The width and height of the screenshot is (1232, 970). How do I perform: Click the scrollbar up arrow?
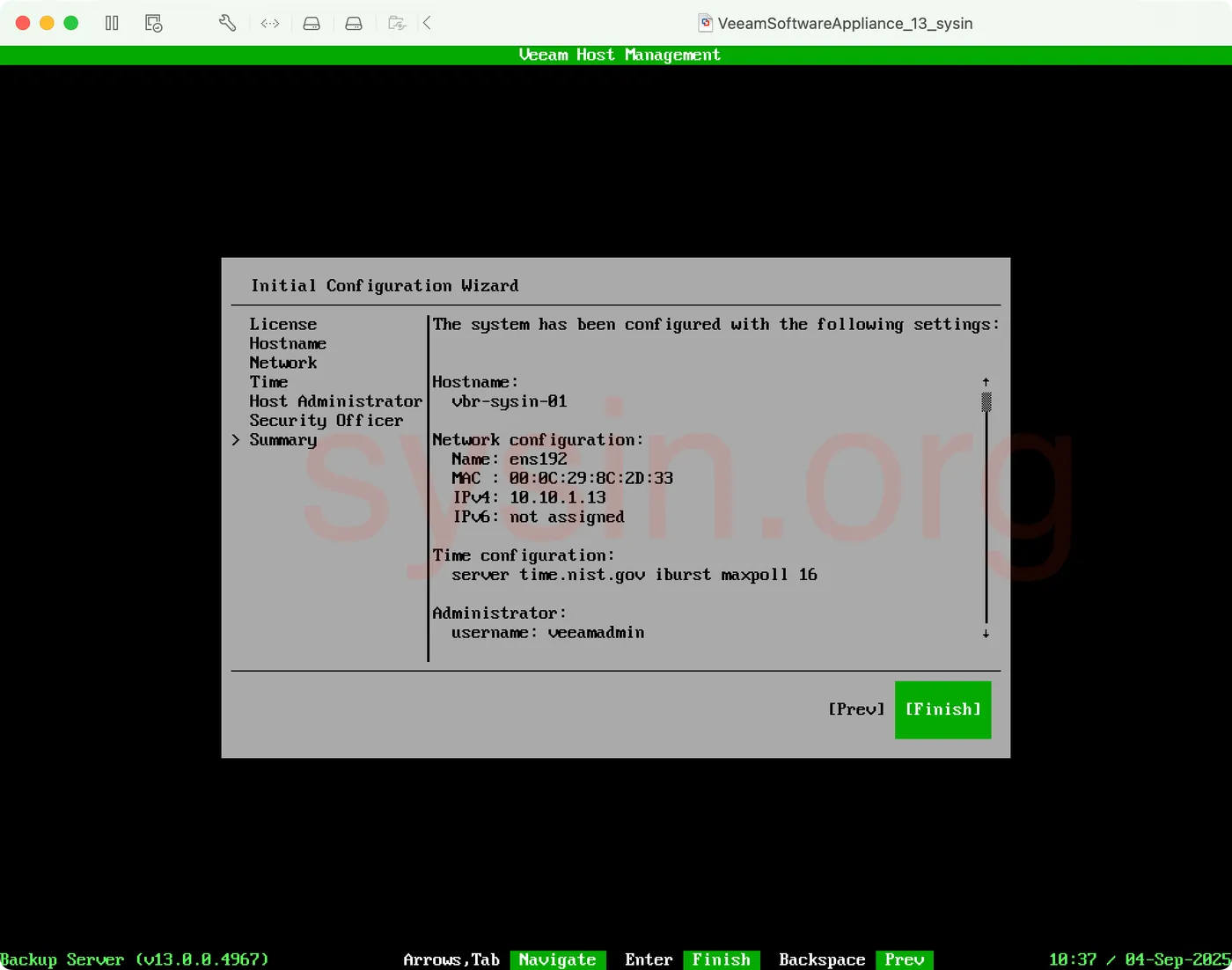click(986, 382)
